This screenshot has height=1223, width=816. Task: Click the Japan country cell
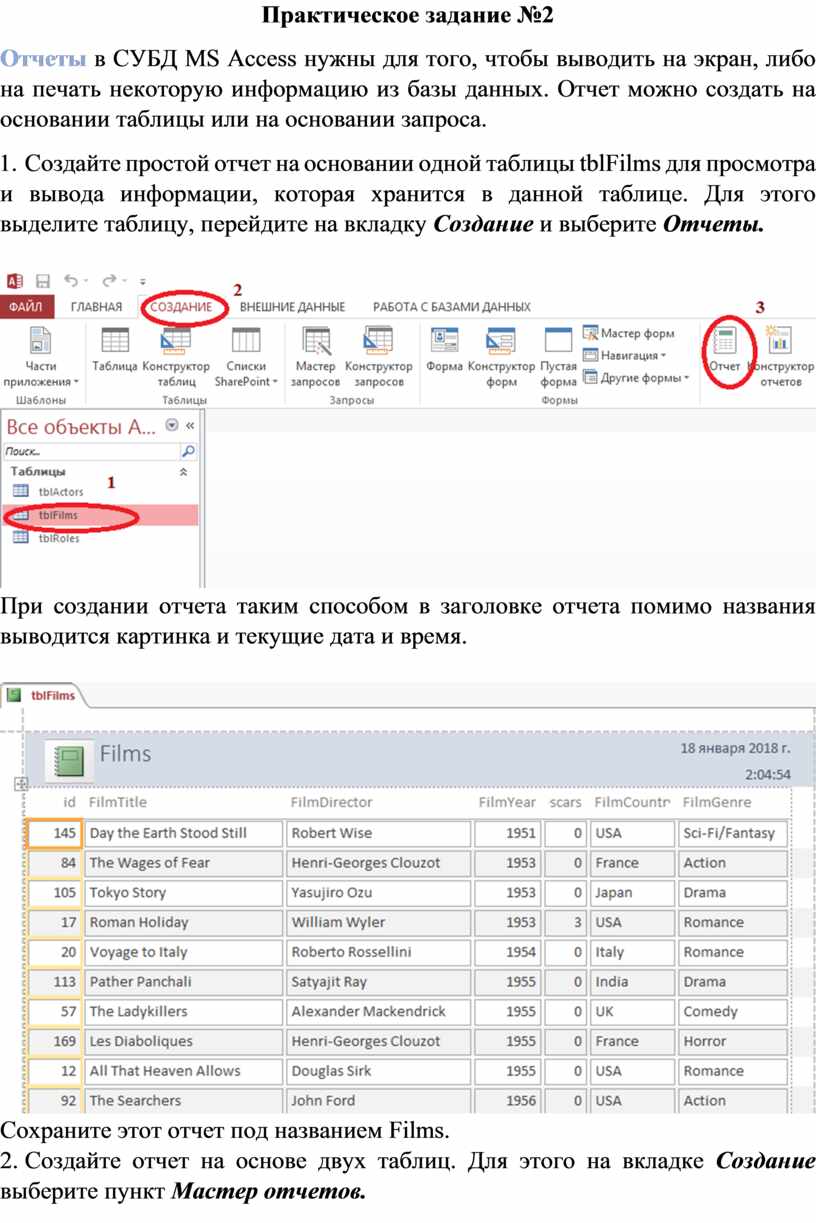click(632, 893)
